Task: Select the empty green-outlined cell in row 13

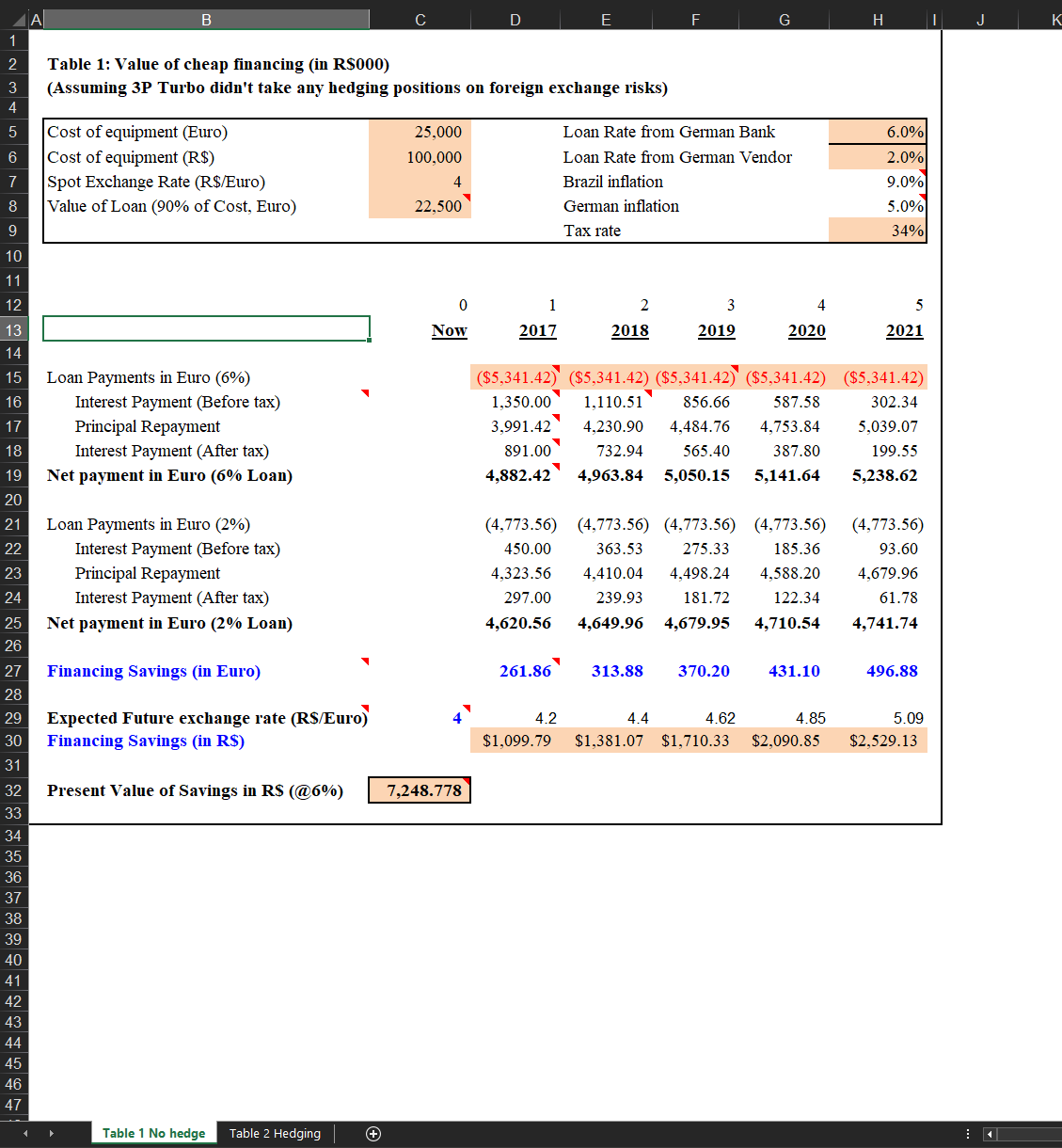Action: pyautogui.click(x=206, y=328)
